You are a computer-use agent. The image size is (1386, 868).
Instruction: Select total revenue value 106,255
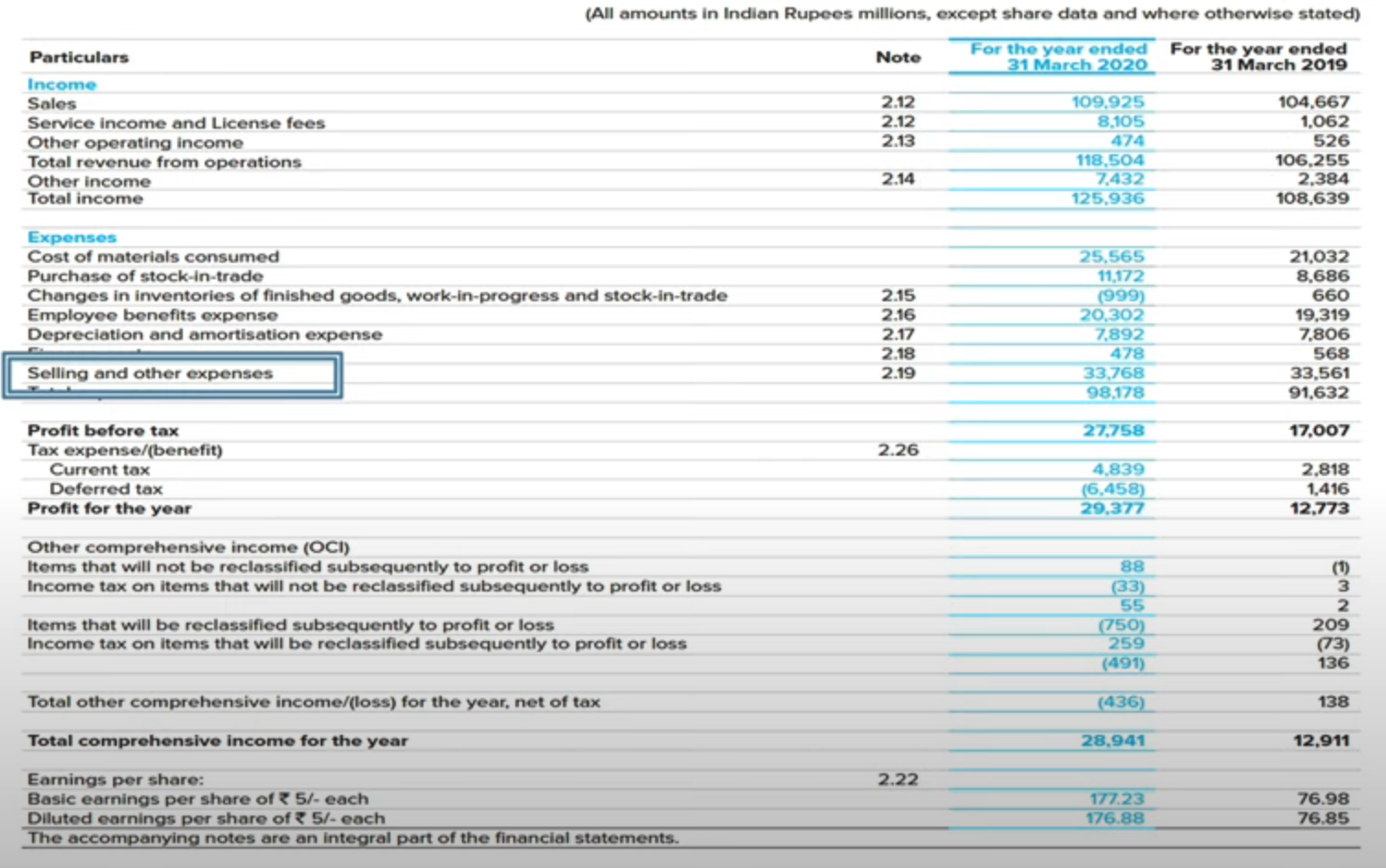click(x=1313, y=160)
